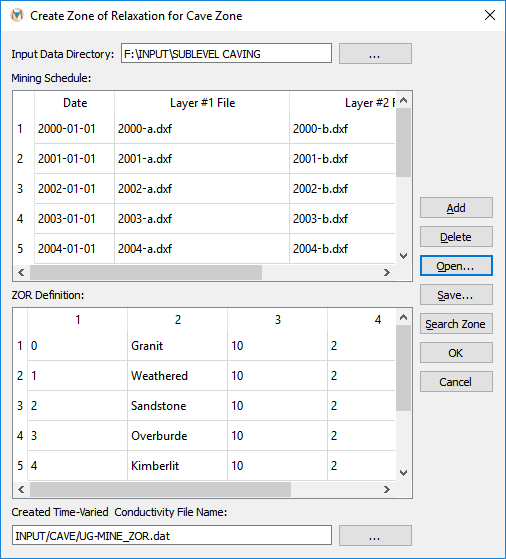
Task: Select the Kimberlit cell in ZOR Definition
Action: coord(177,466)
